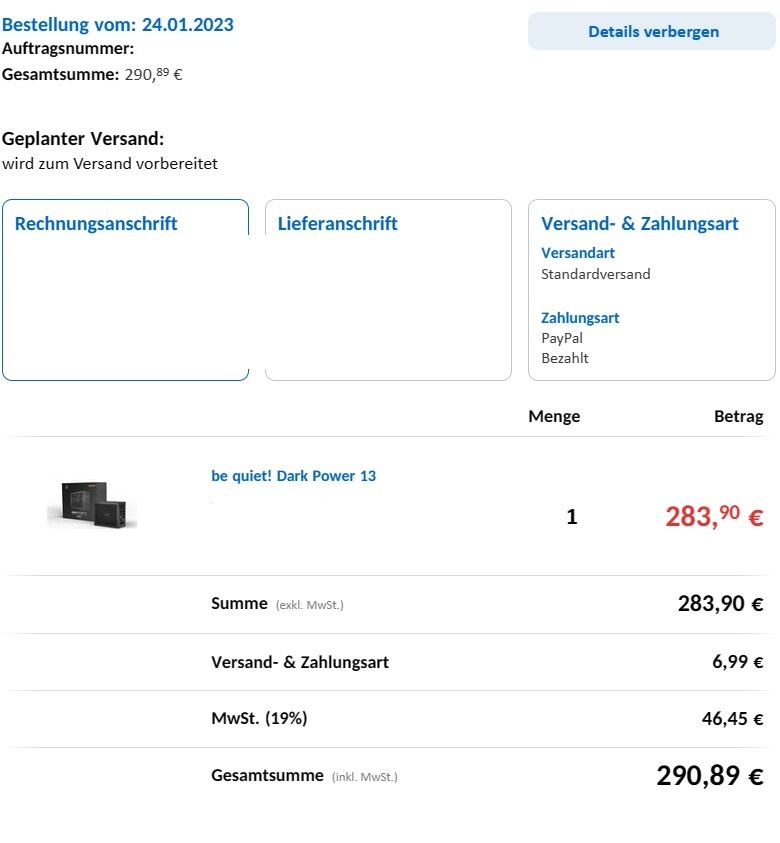
Task: Click the Auftragsnummer label
Action: point(68,48)
